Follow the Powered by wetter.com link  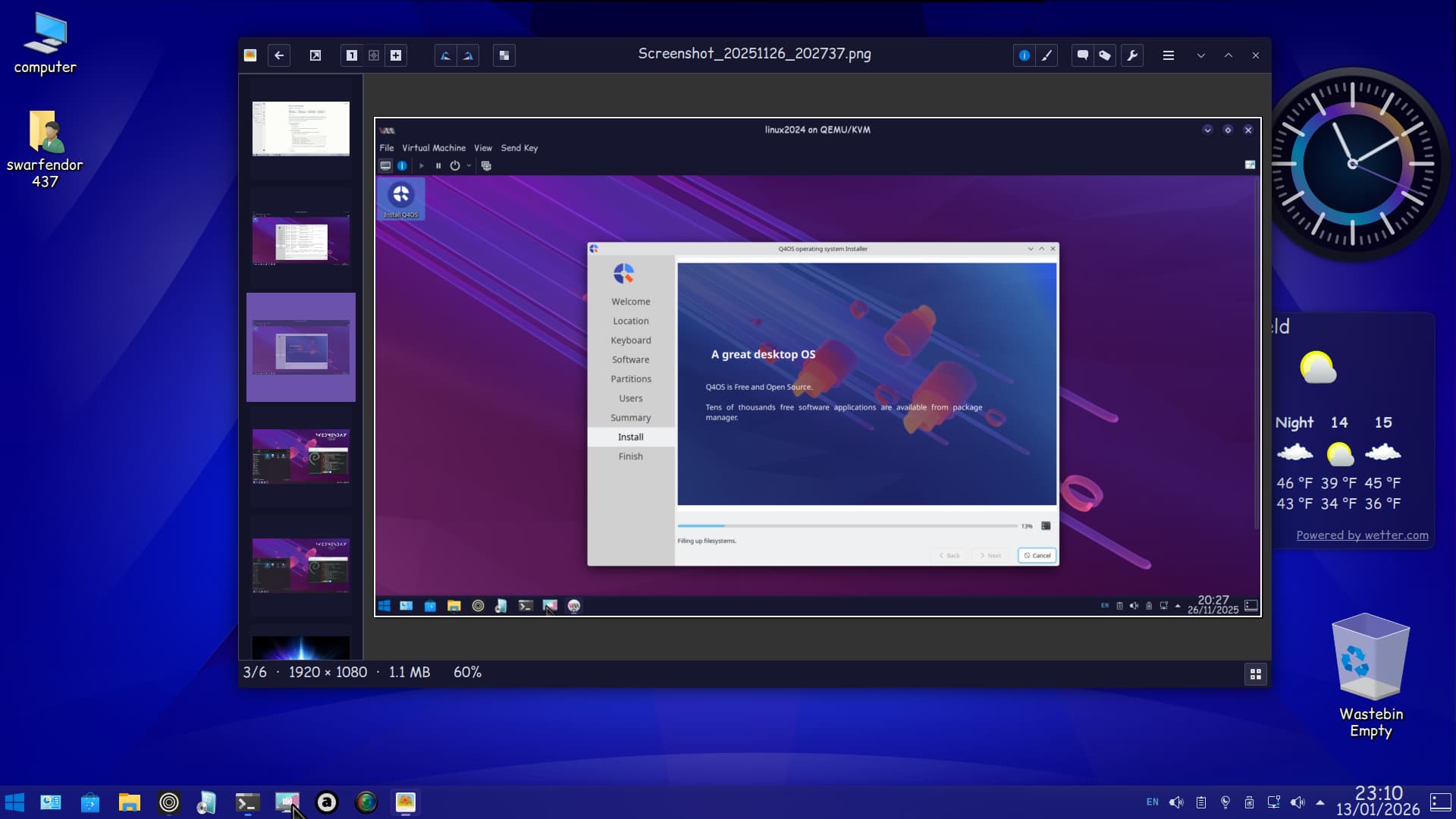coord(1362,535)
